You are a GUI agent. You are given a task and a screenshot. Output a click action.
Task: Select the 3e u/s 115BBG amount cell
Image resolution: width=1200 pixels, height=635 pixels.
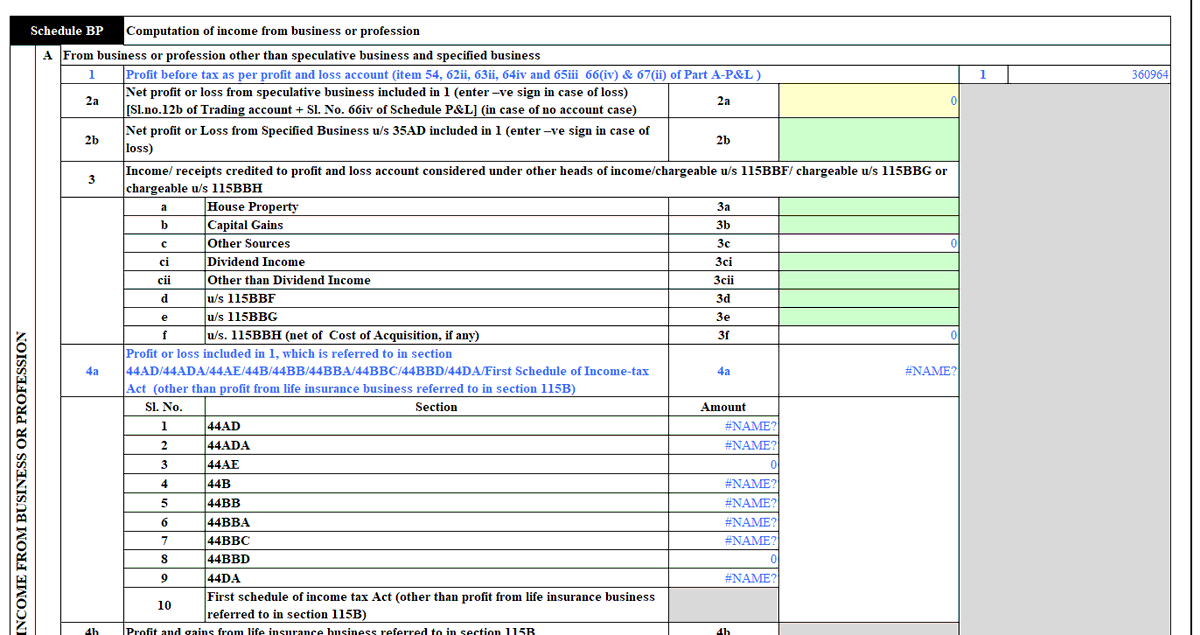(869, 316)
